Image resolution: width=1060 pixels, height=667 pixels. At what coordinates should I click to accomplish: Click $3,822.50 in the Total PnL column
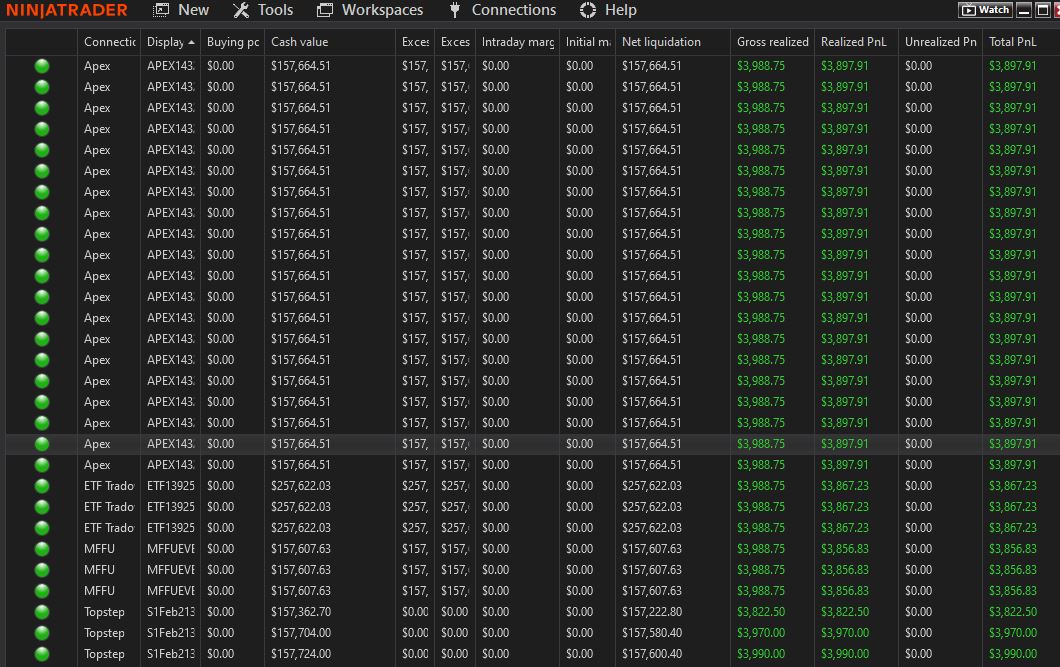point(1013,612)
